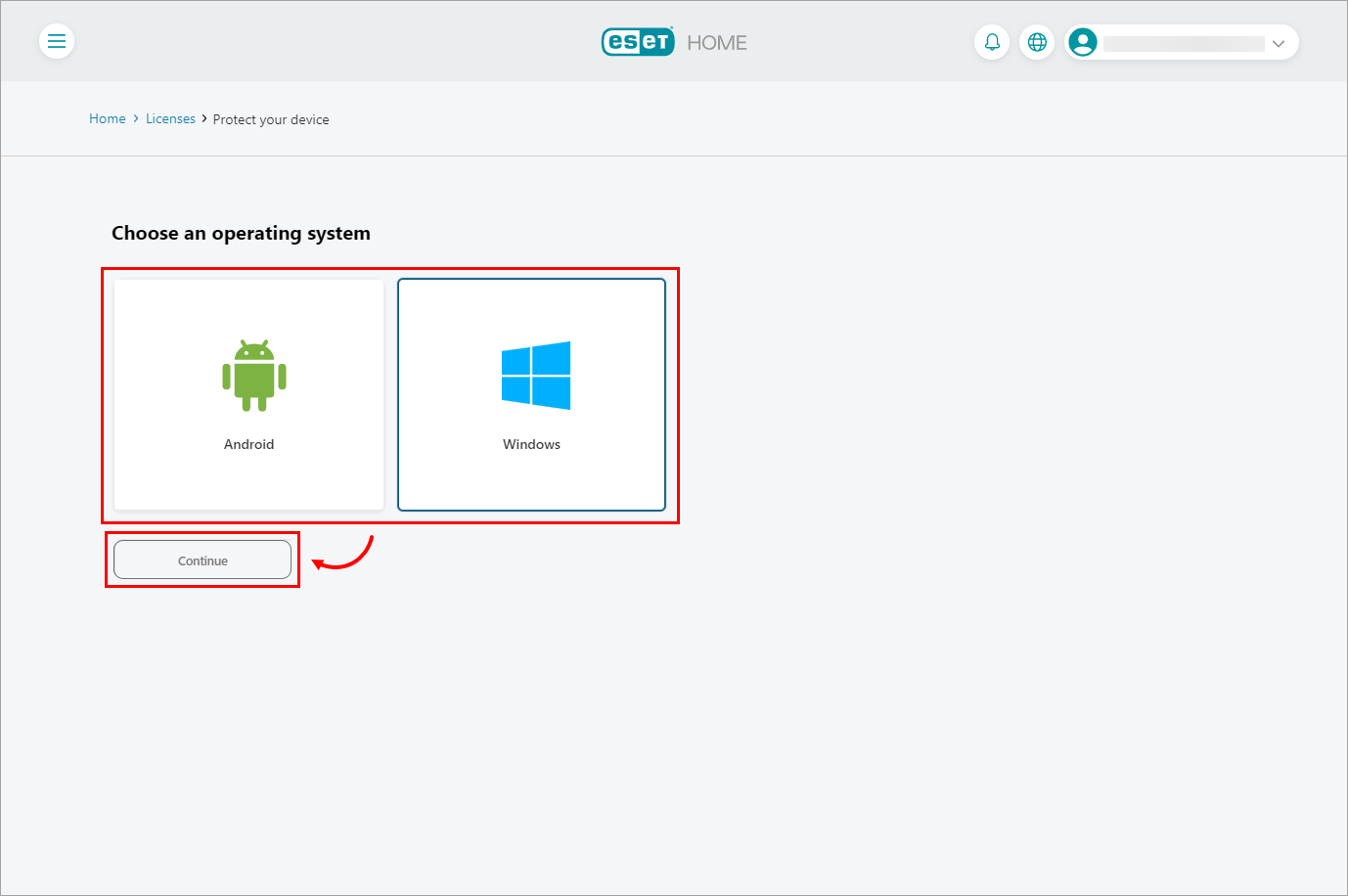
Task: Select the blue Windows logo icon
Action: pos(536,376)
